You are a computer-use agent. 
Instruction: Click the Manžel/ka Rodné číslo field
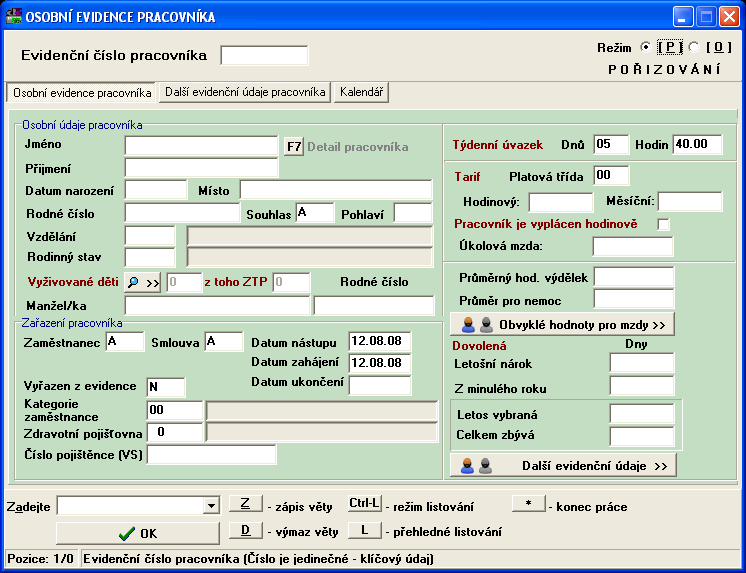click(374, 306)
